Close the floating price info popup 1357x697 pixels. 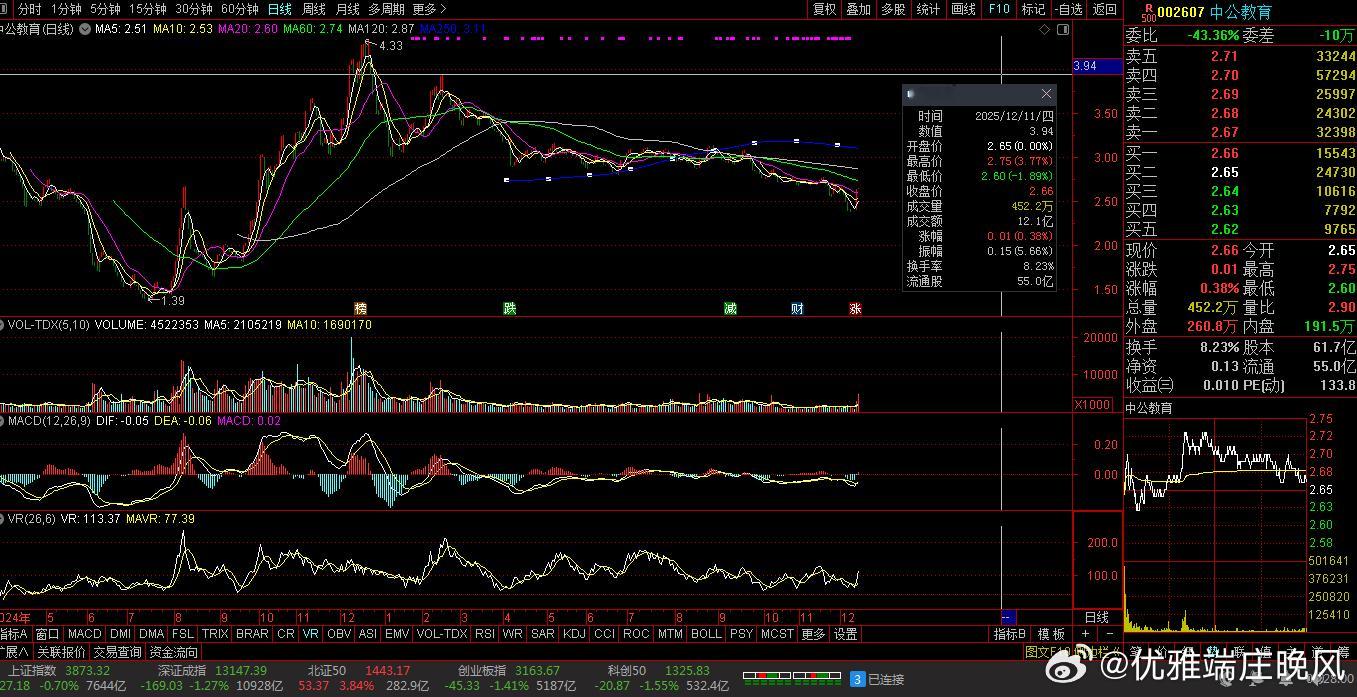[x=1046, y=94]
